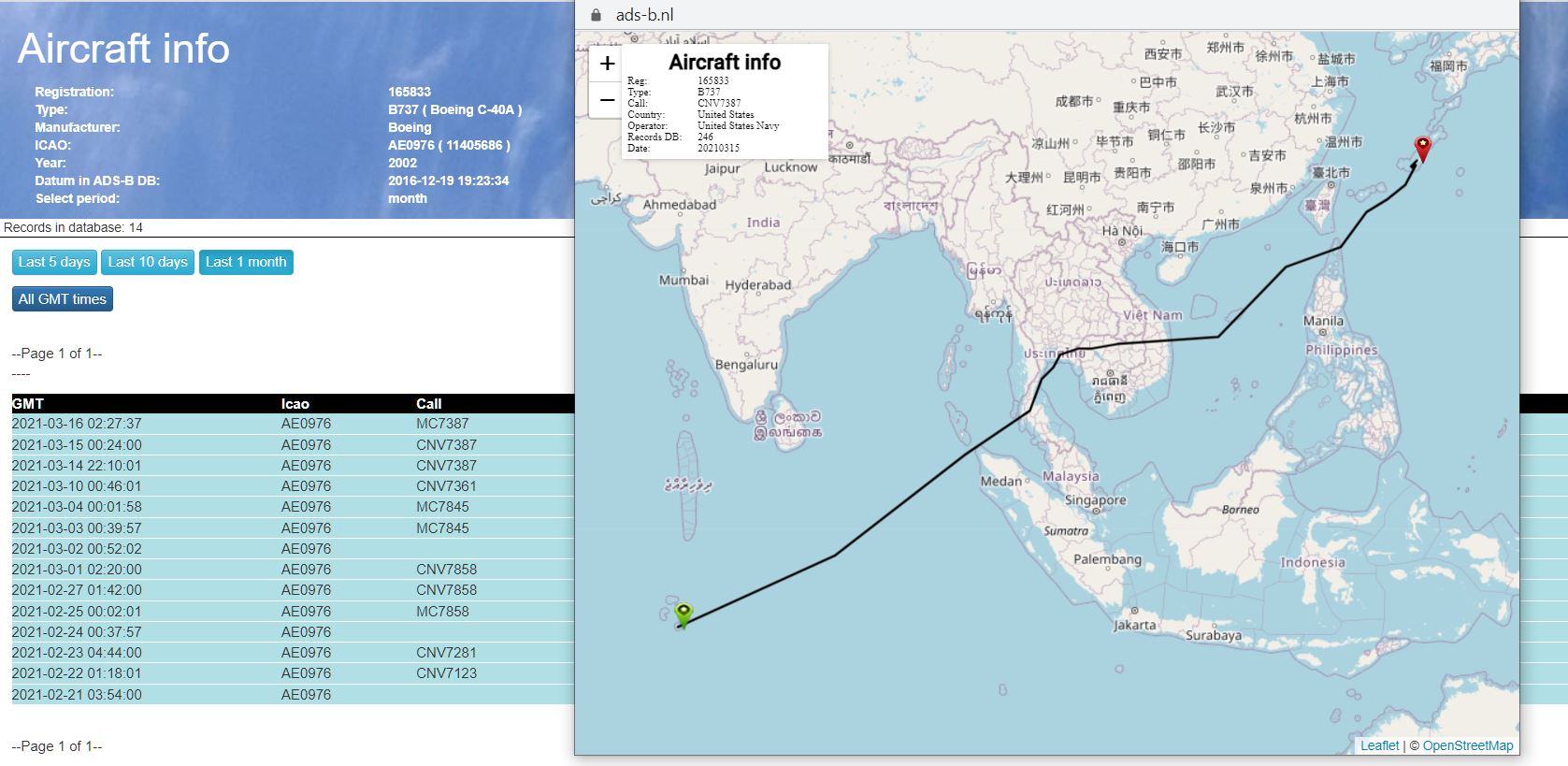Click the Manila label on the map
This screenshot has width=1568, height=766.
[x=1323, y=321]
